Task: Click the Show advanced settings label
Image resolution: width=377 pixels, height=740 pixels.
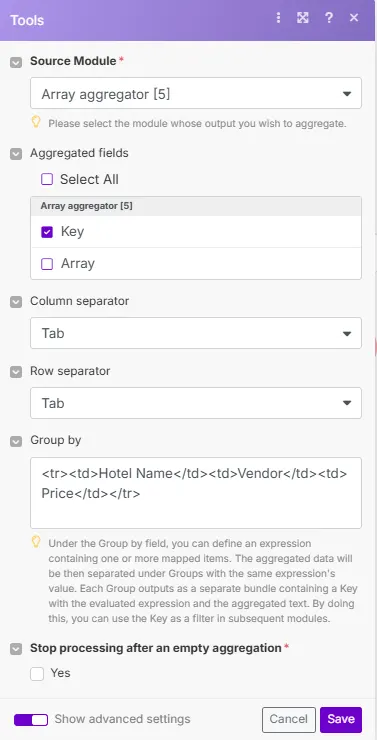Action: click(x=123, y=719)
